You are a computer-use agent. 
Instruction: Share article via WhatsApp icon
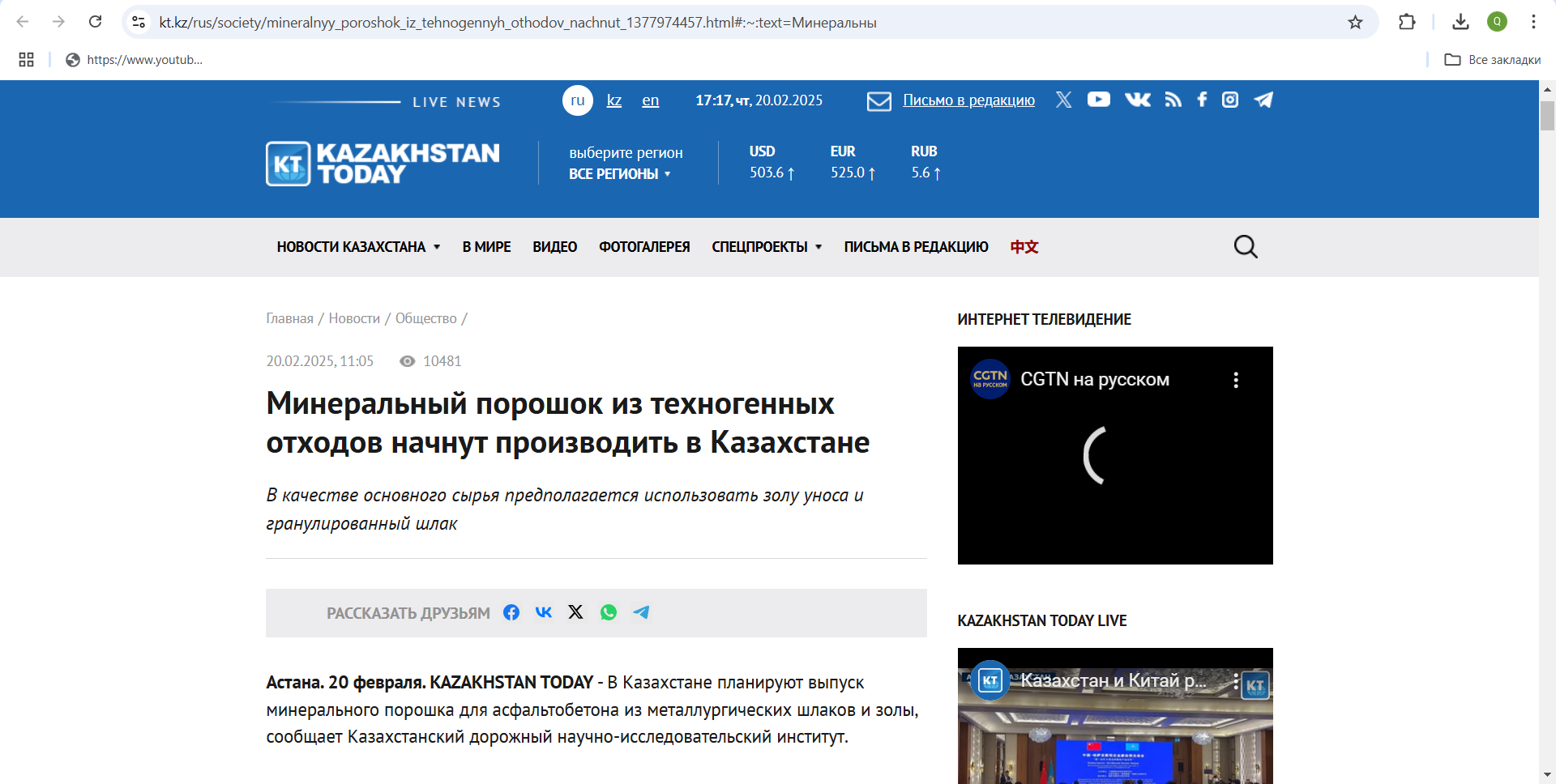tap(608, 612)
